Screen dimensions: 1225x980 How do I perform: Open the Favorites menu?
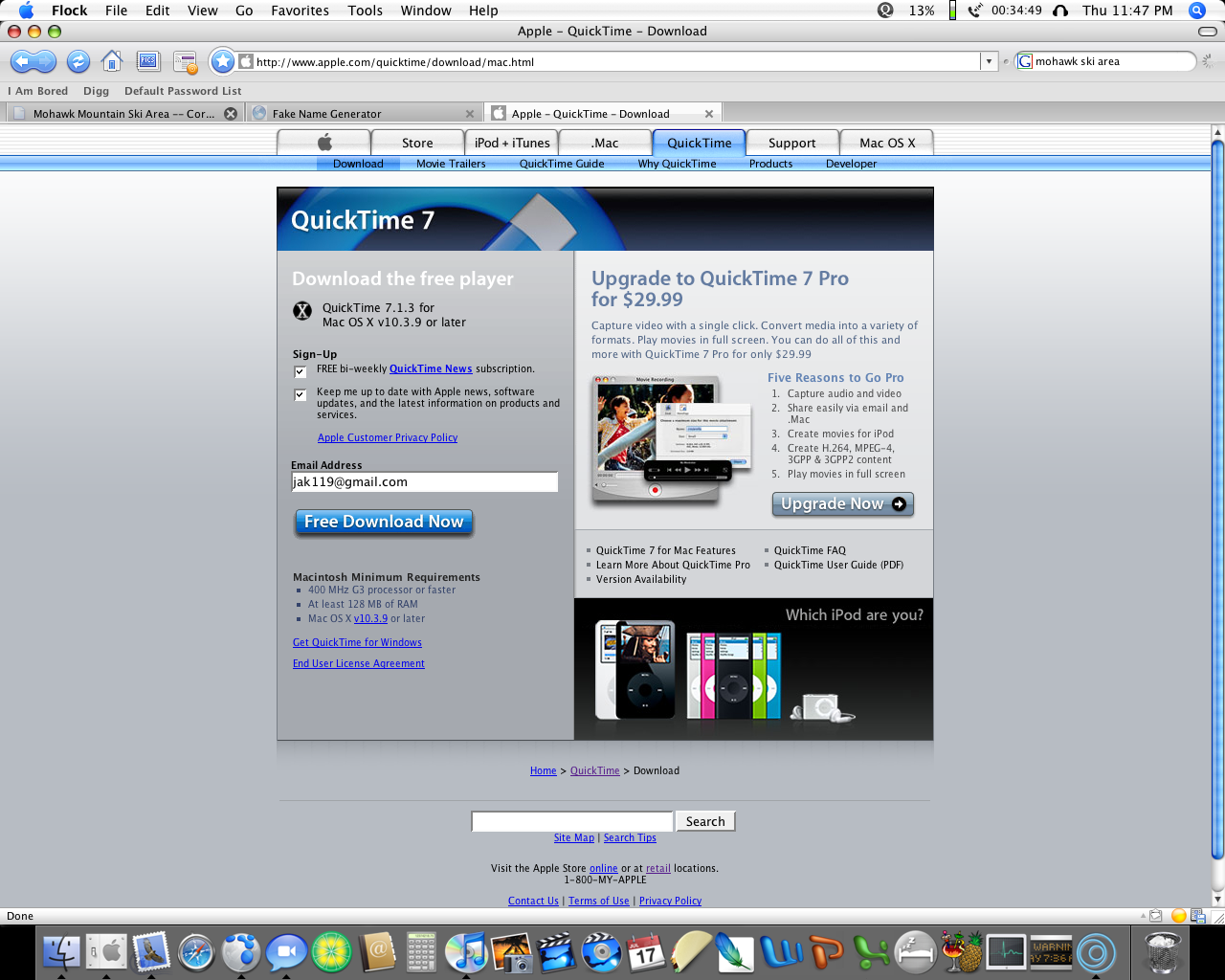[x=301, y=11]
